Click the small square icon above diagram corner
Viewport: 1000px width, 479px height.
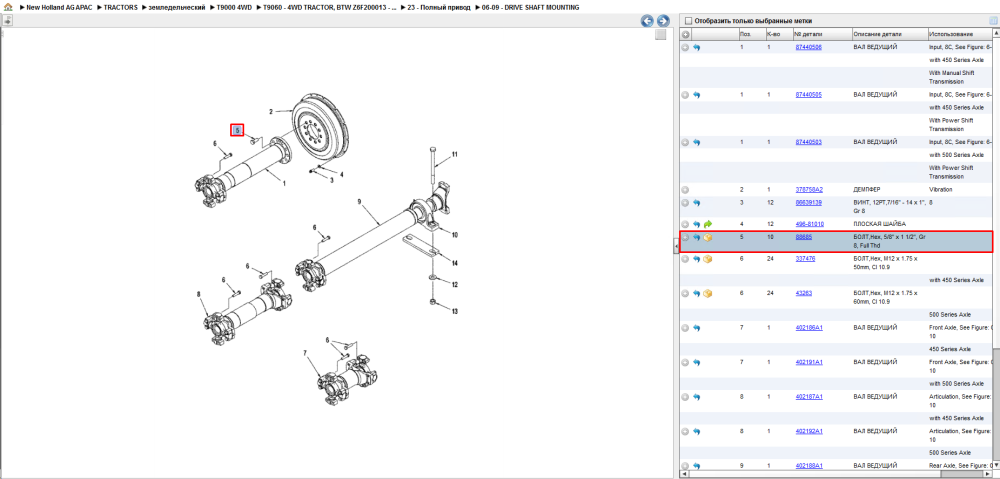661,34
